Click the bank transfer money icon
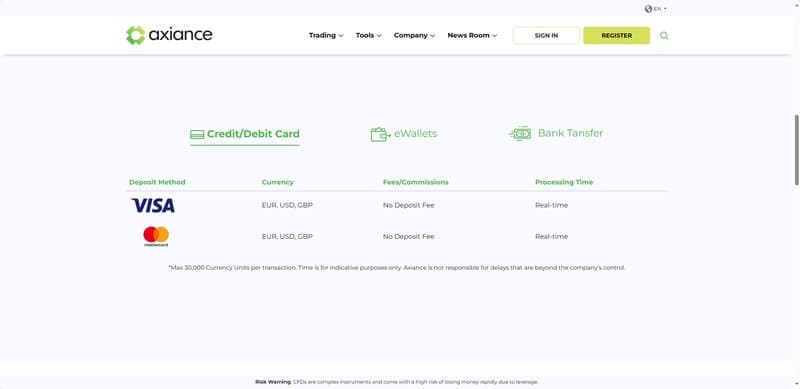800x389 pixels. point(520,133)
